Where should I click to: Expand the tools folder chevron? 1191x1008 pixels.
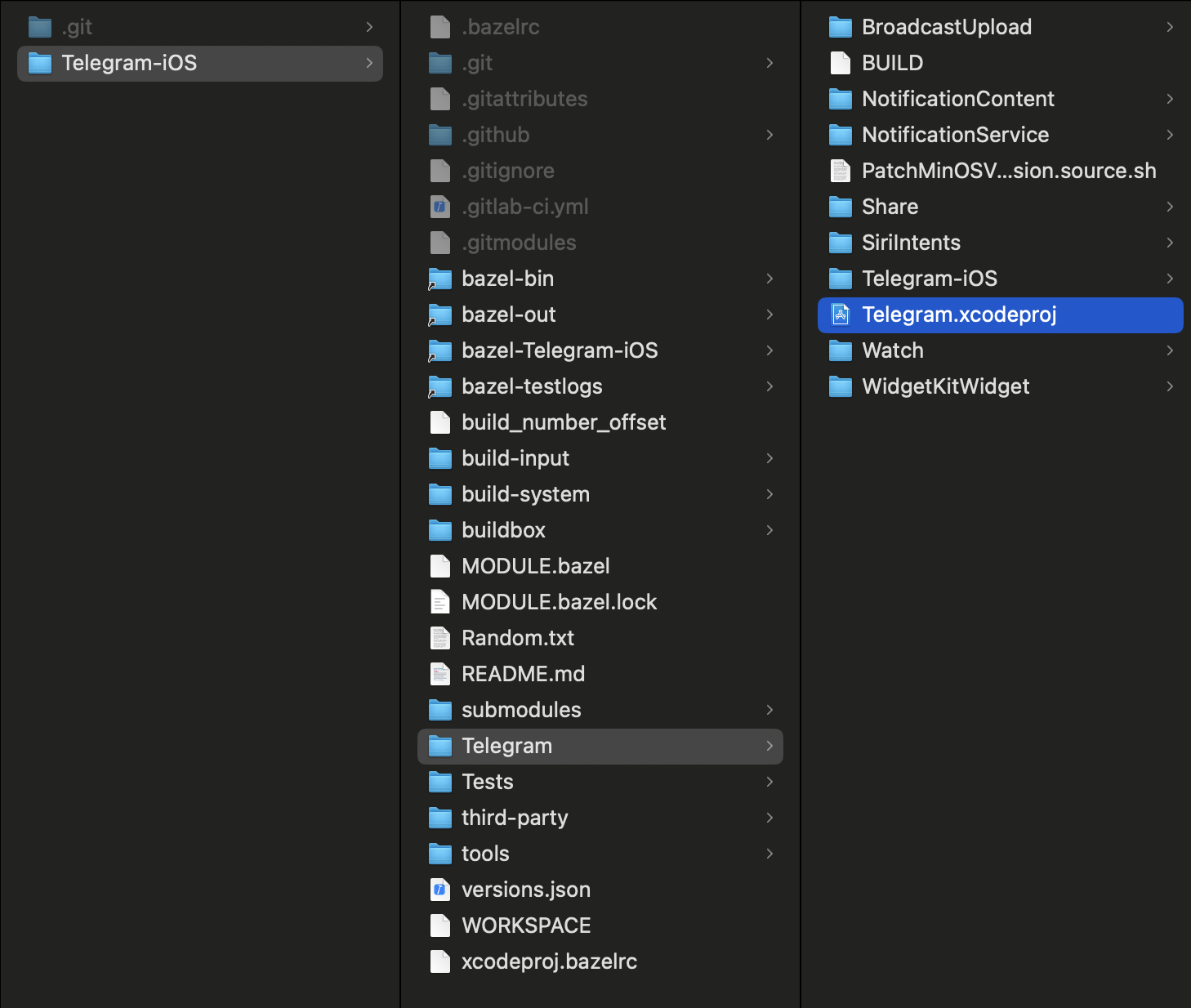pos(769,854)
